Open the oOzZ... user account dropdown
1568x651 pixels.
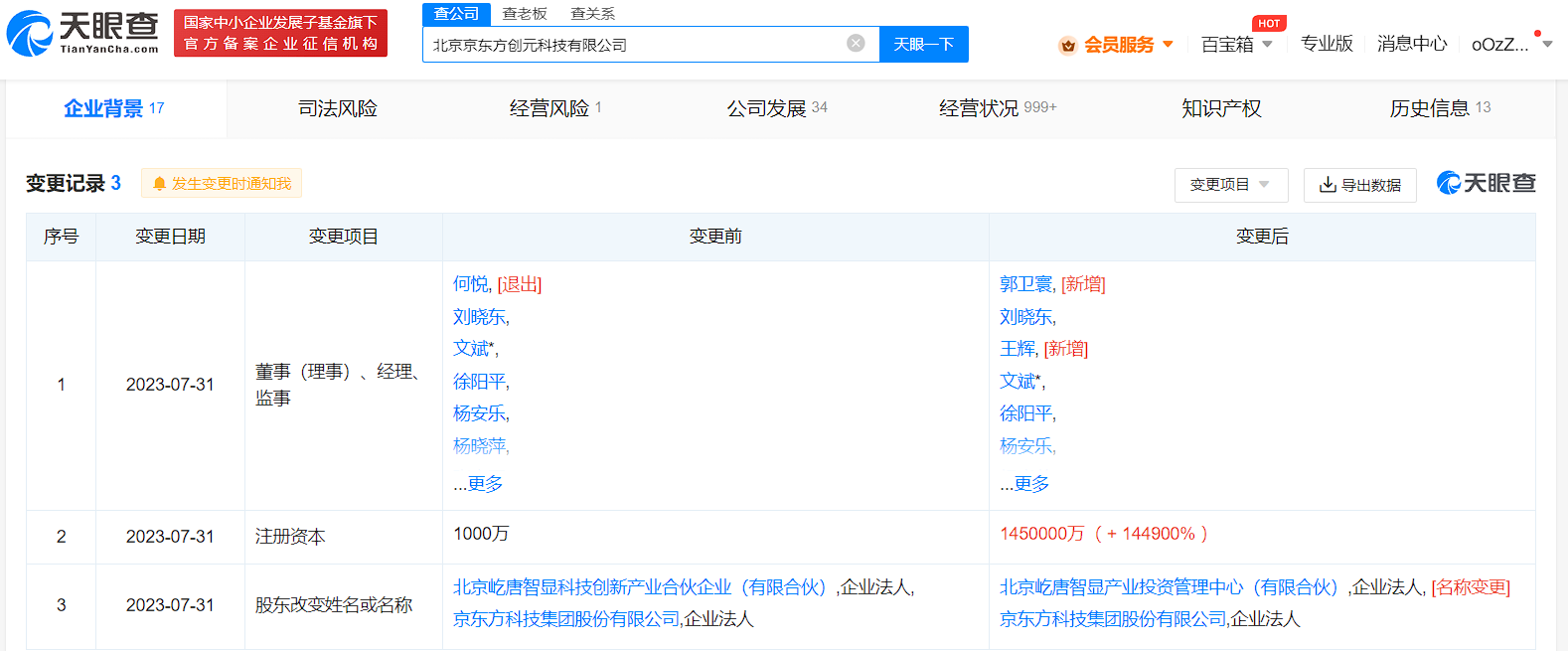1511,44
